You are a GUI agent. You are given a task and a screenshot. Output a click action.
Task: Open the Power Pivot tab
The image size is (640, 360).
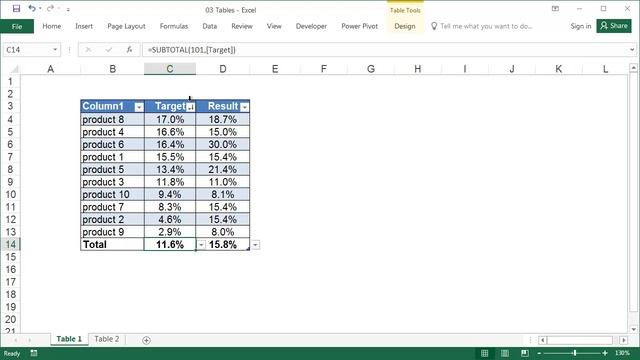[x=359, y=26]
